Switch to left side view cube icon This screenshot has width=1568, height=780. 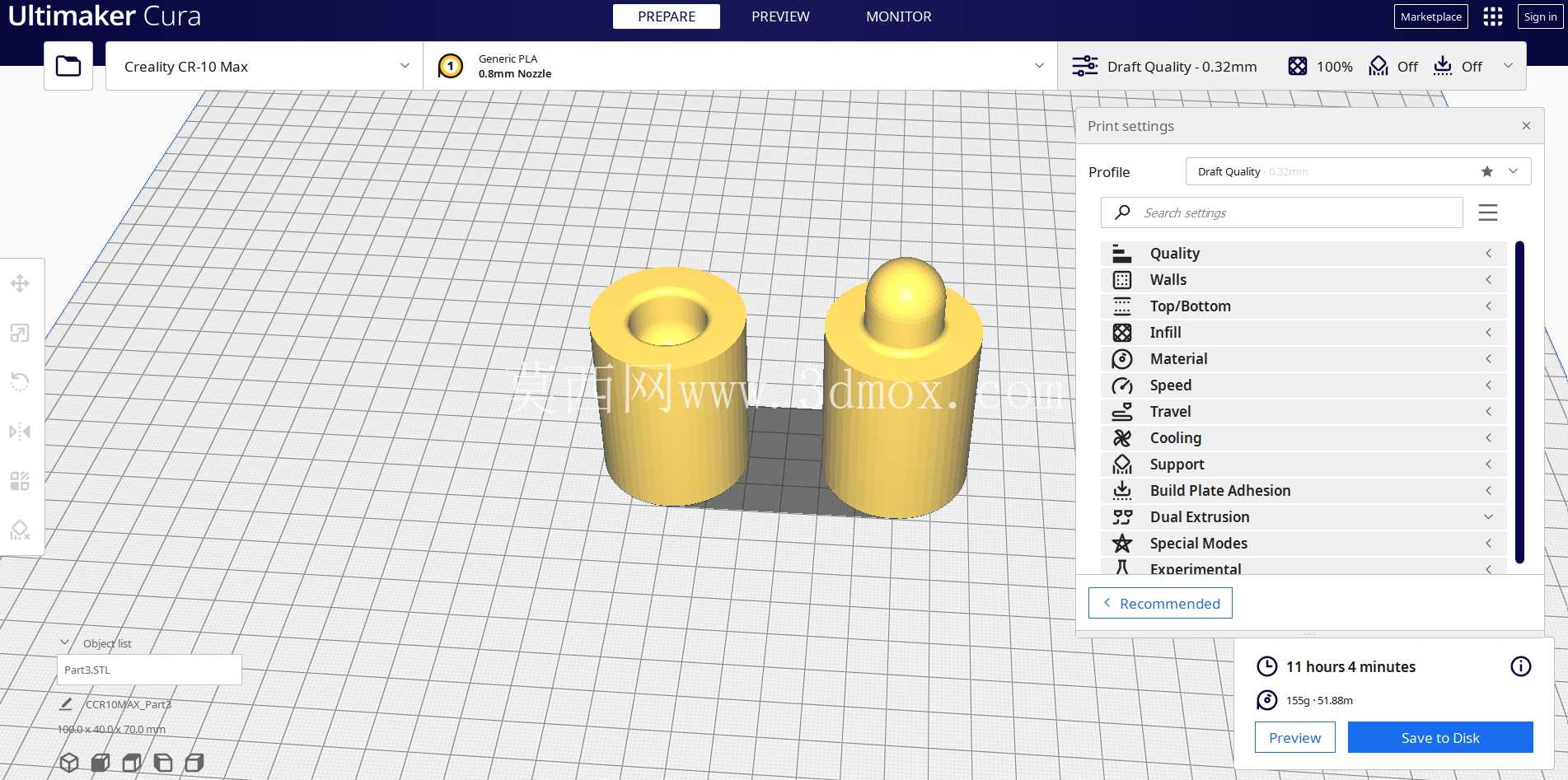[x=163, y=763]
